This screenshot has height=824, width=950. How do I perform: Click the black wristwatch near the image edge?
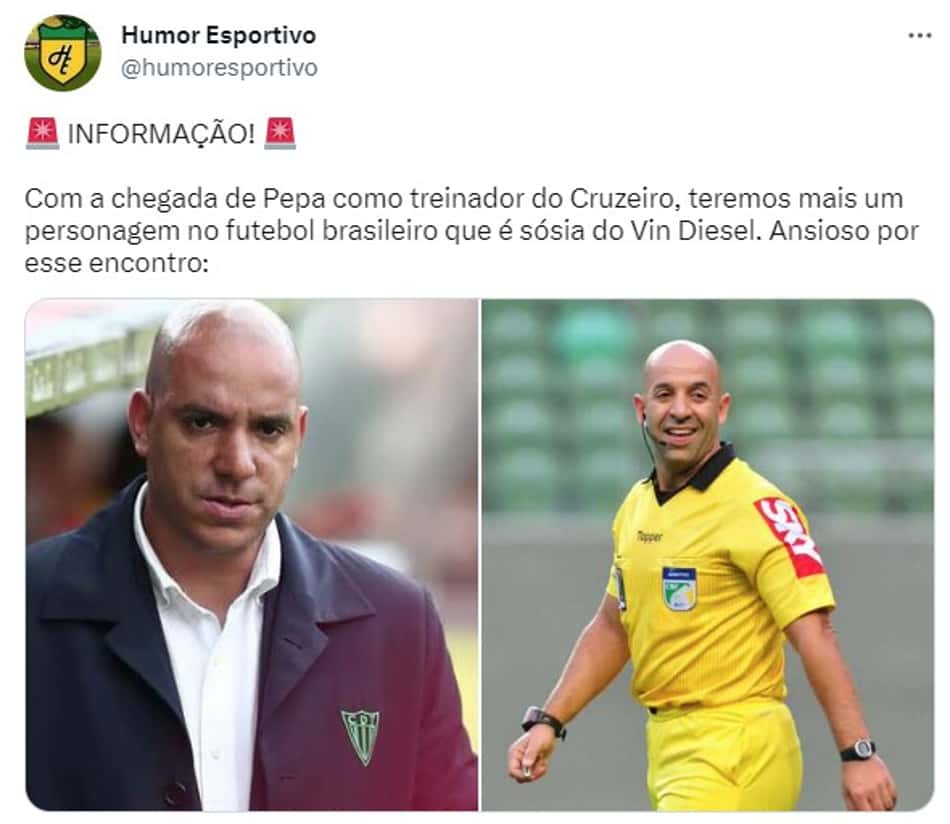[x=857, y=750]
